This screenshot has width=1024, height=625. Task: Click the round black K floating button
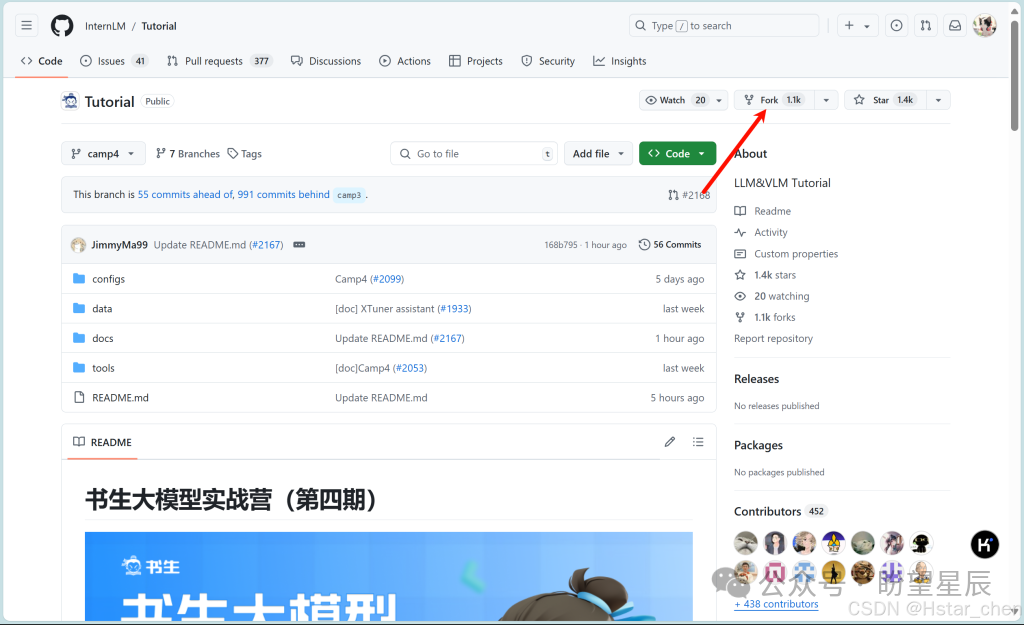pyautogui.click(x=984, y=544)
